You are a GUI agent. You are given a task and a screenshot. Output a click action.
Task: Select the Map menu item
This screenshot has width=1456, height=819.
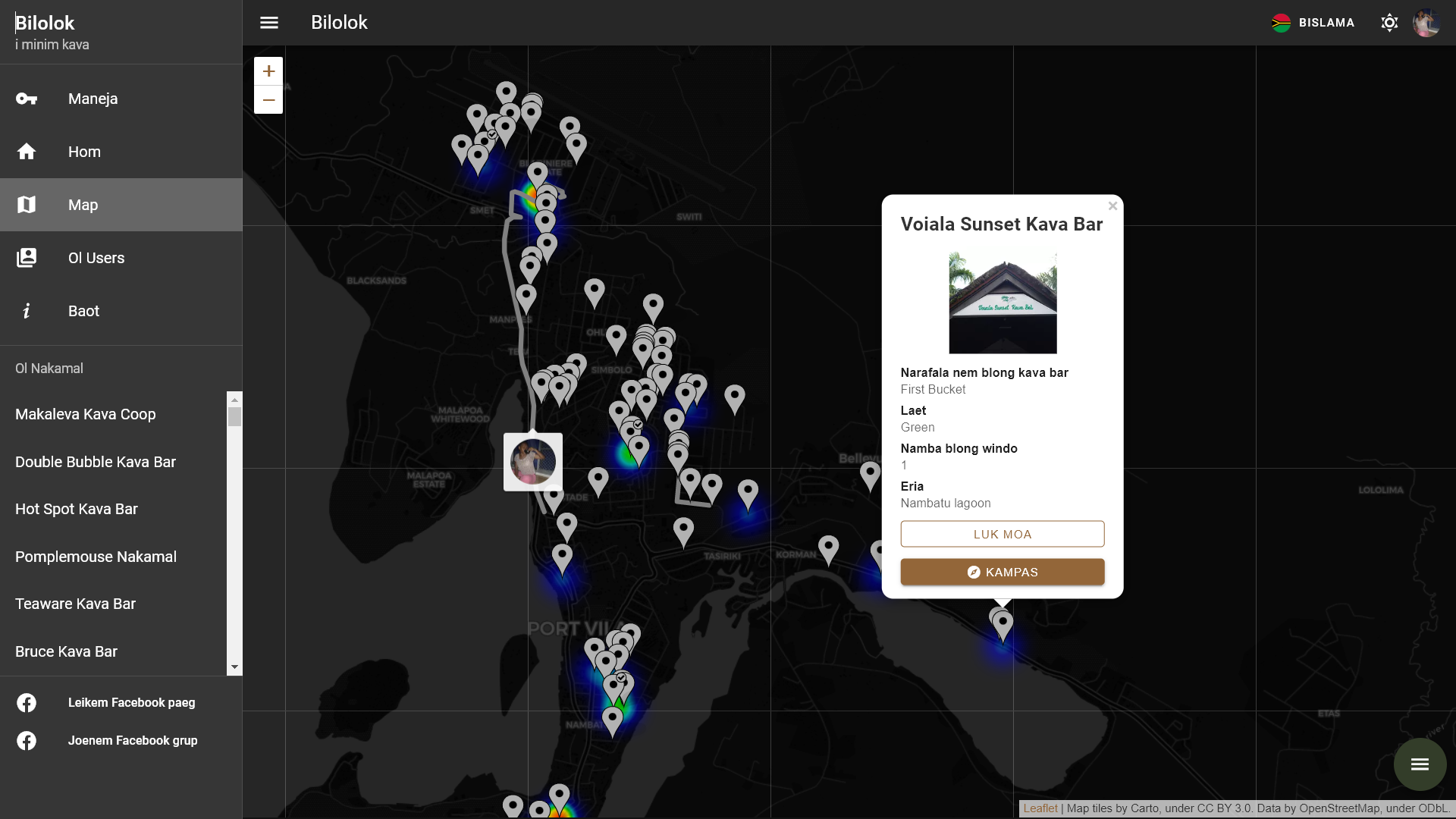click(x=121, y=205)
